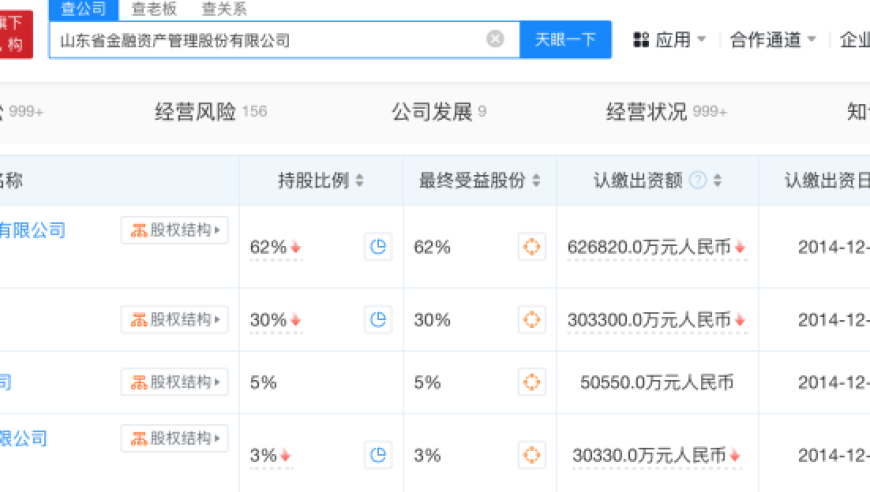Image resolution: width=870 pixels, height=492 pixels.
Task: Open beneficiary target icon in 30% row
Action: click(531, 320)
